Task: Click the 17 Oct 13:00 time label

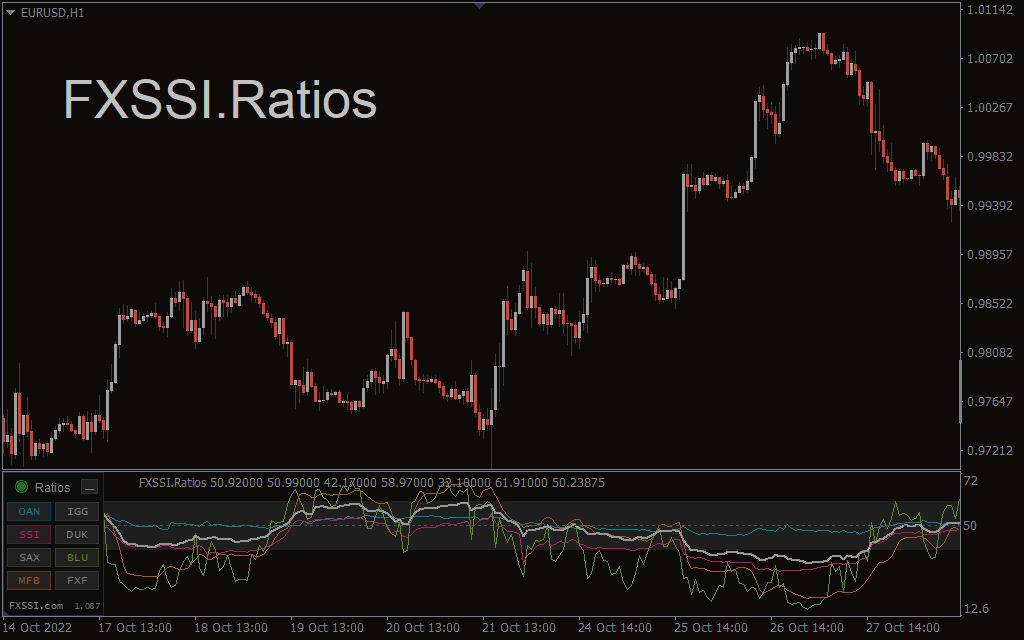Action: point(135,628)
